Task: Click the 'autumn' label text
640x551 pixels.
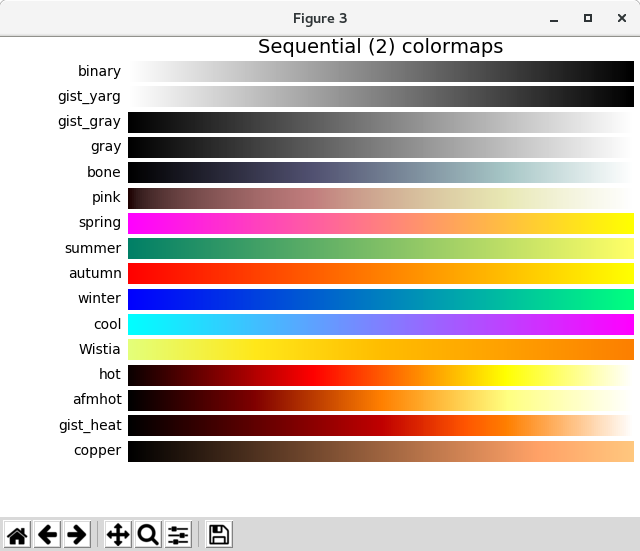Action: [95, 273]
